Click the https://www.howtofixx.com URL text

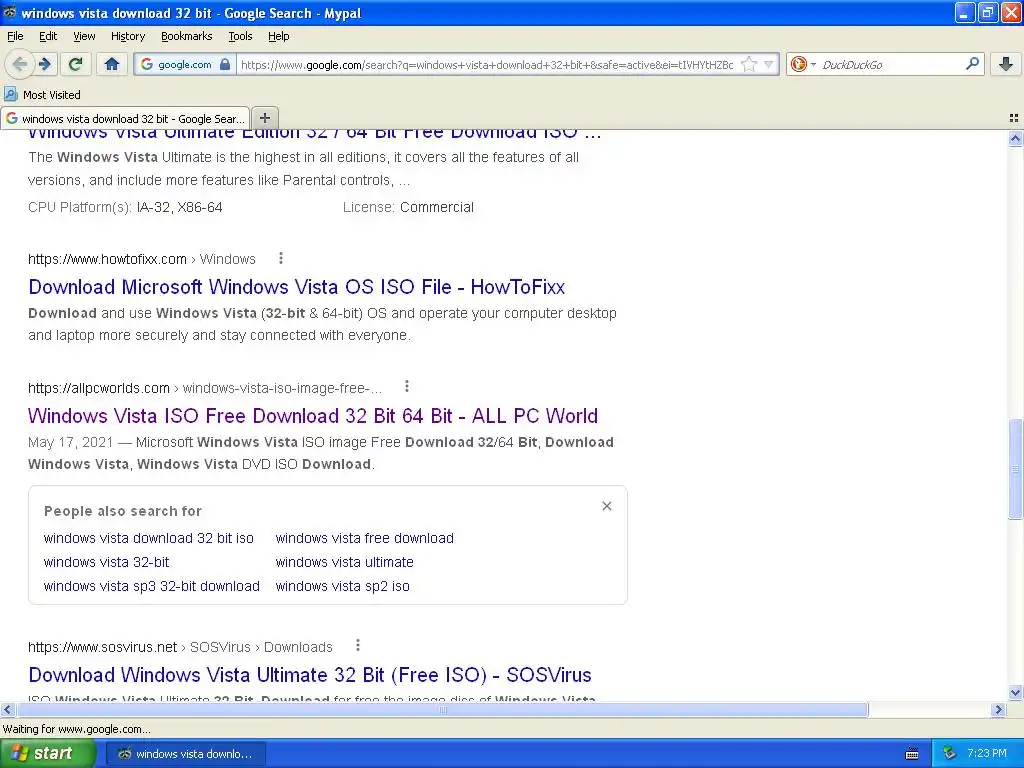pyautogui.click(x=107, y=259)
